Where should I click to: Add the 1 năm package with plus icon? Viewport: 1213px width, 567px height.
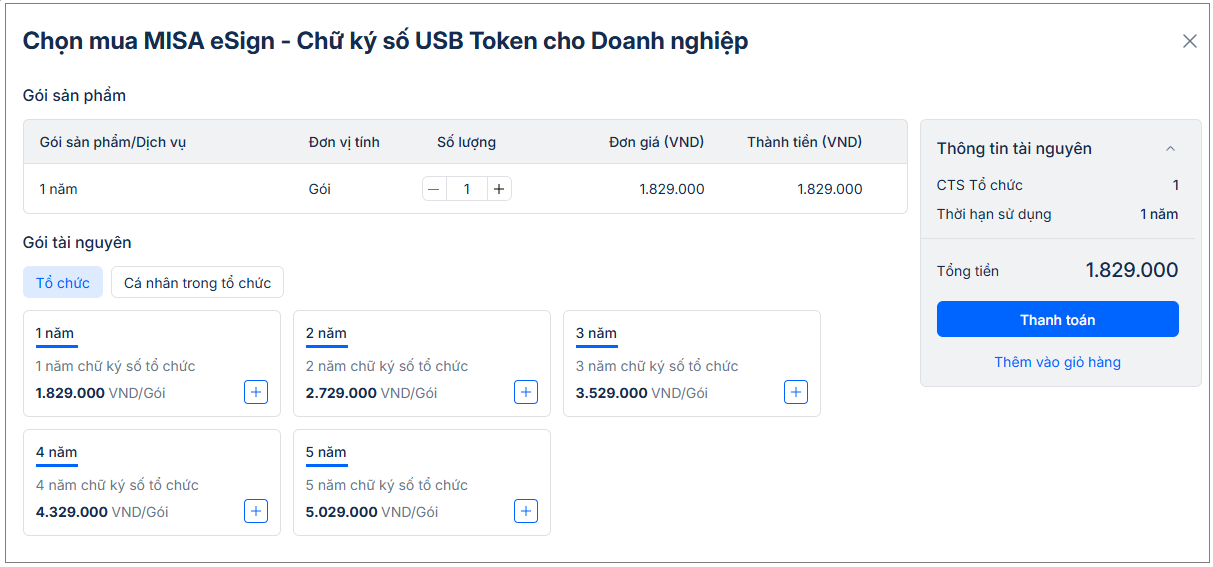click(x=256, y=392)
